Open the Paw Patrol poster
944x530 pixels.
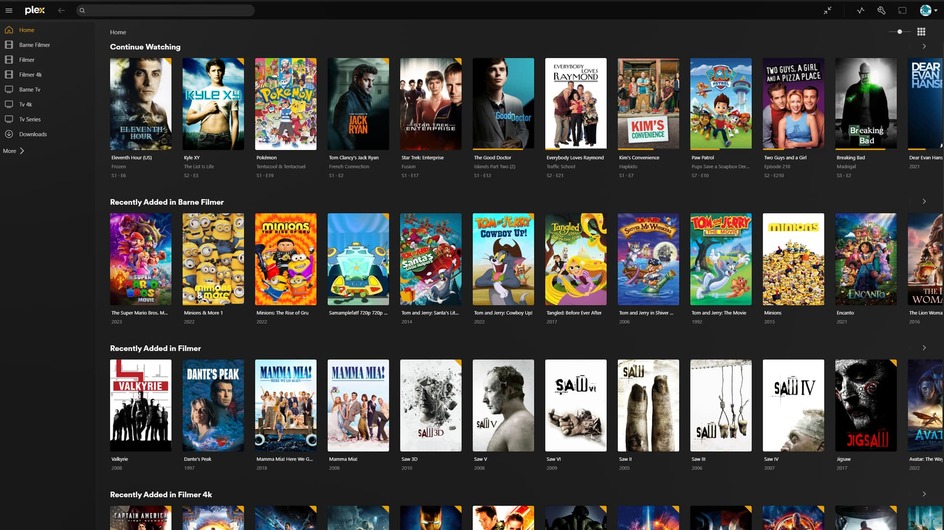[x=721, y=104]
